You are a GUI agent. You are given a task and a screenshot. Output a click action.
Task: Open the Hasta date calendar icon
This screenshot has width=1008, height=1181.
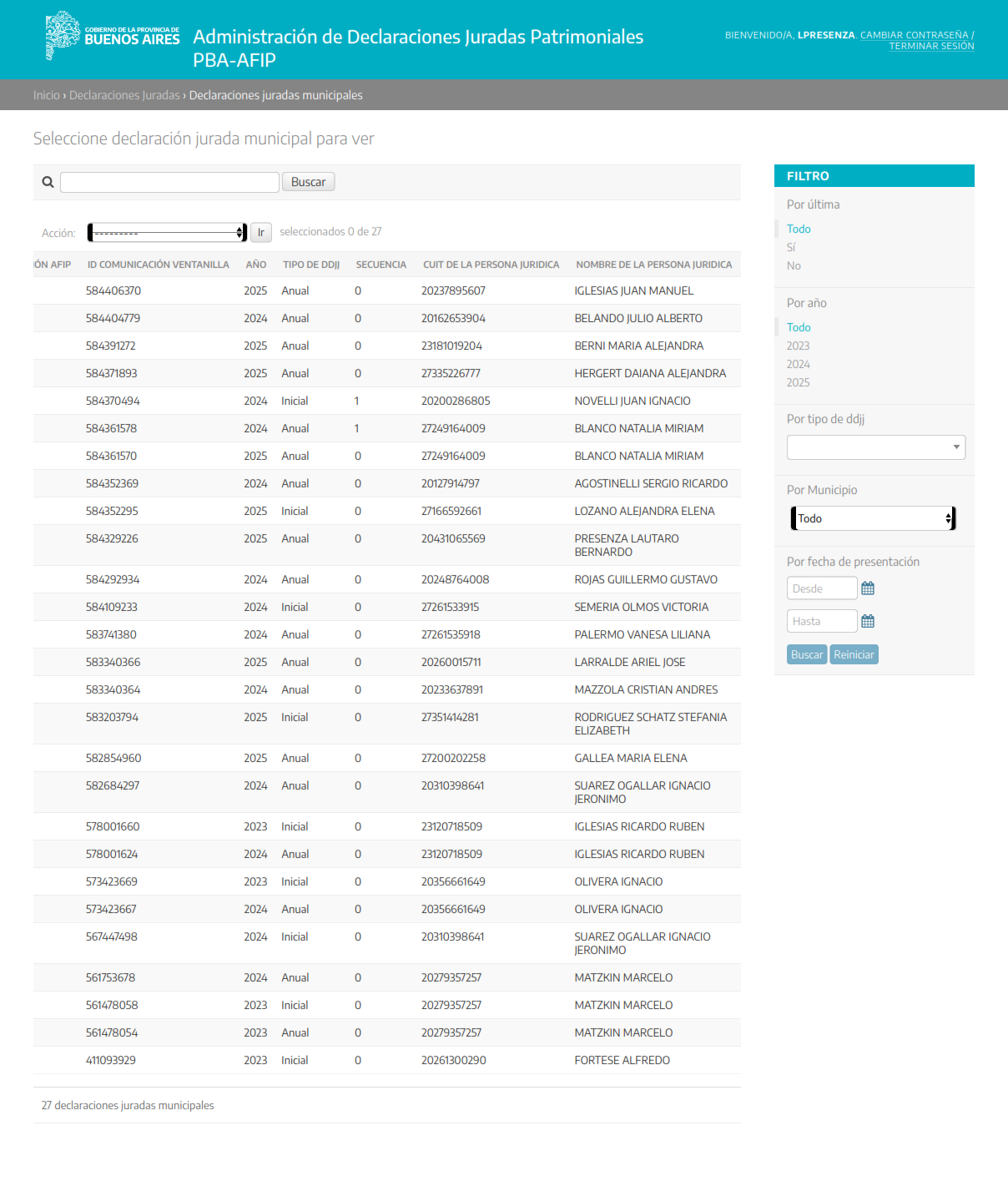tap(868, 621)
